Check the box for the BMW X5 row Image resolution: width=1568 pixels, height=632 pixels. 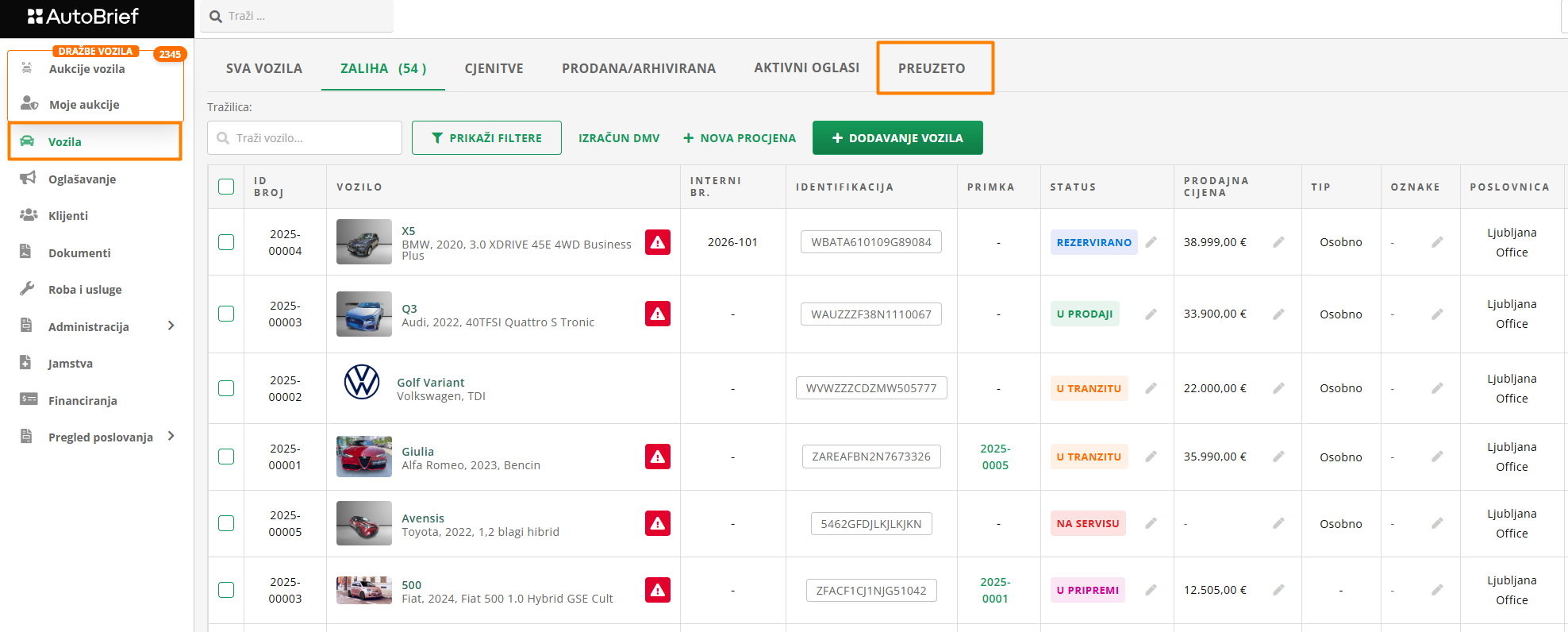[226, 242]
